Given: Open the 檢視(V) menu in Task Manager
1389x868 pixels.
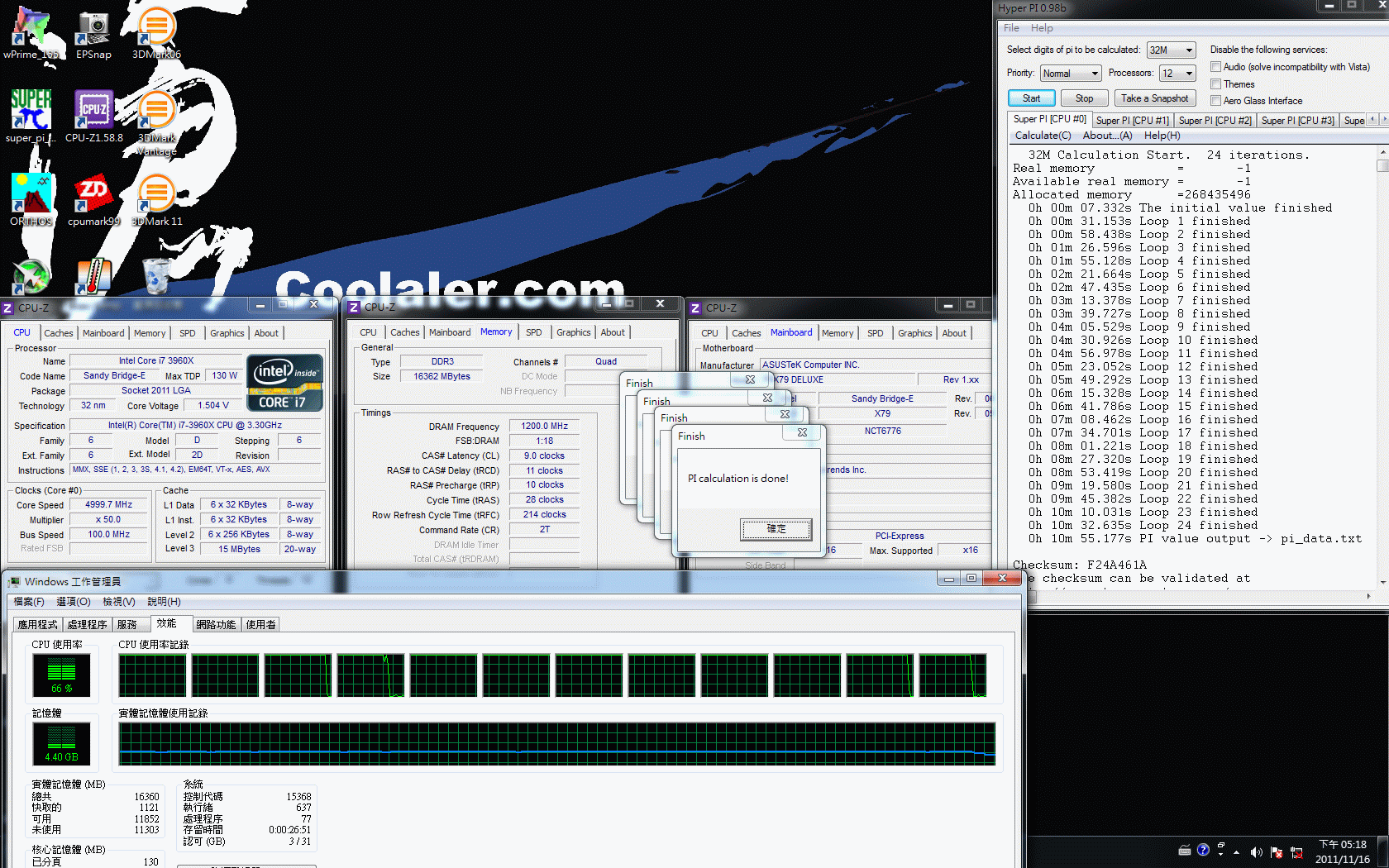Looking at the screenshot, I should pos(119,602).
